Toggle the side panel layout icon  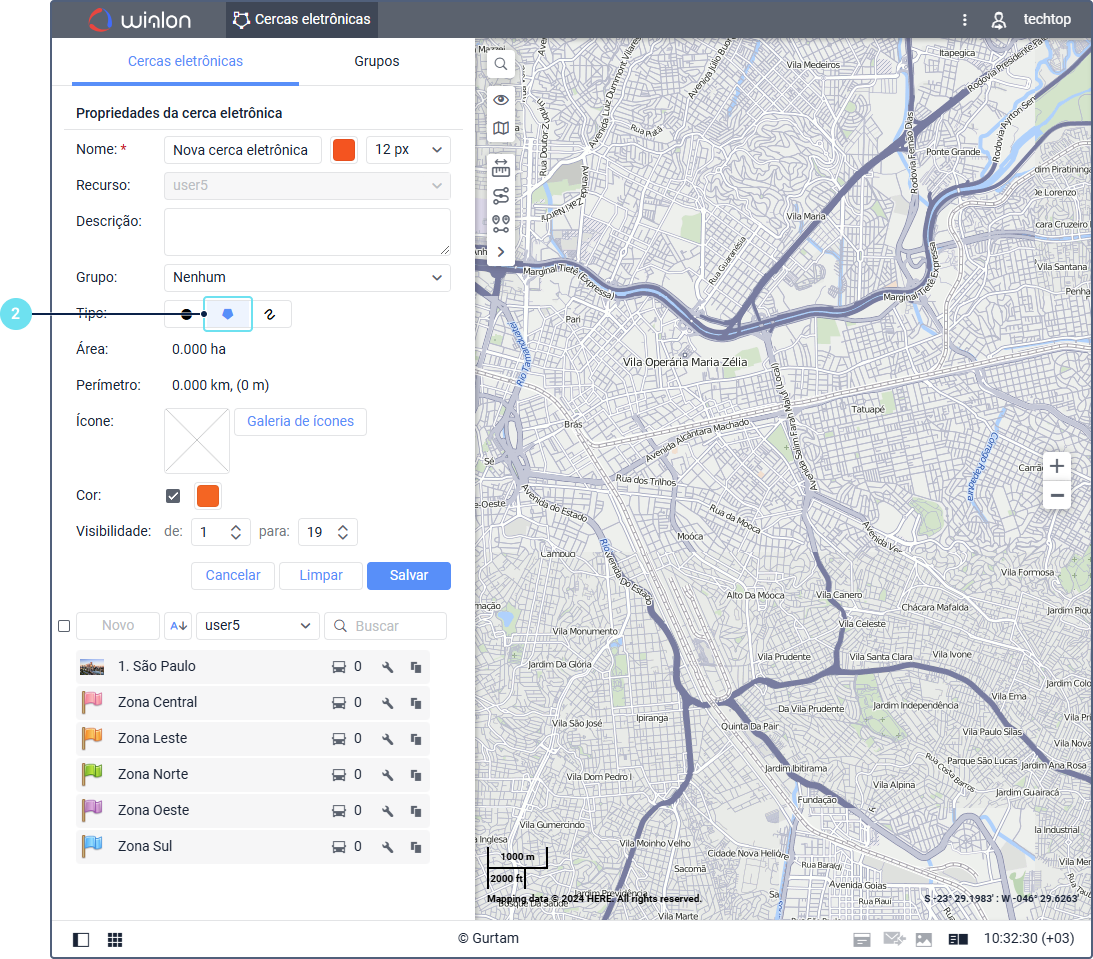click(81, 940)
